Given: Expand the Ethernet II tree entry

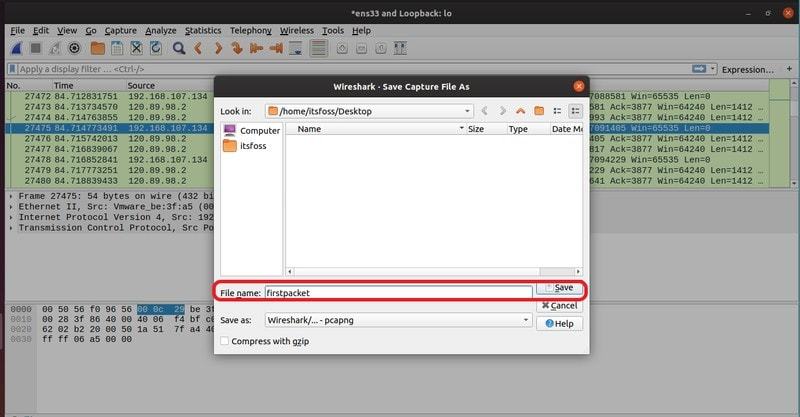Looking at the screenshot, I should 11,206.
